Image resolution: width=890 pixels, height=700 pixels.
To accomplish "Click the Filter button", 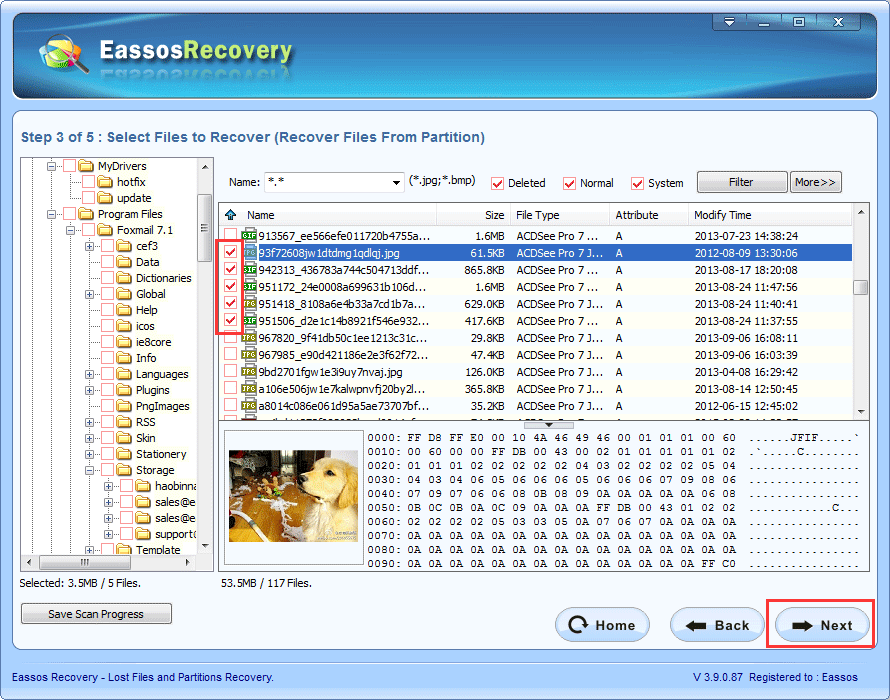I will [x=742, y=182].
